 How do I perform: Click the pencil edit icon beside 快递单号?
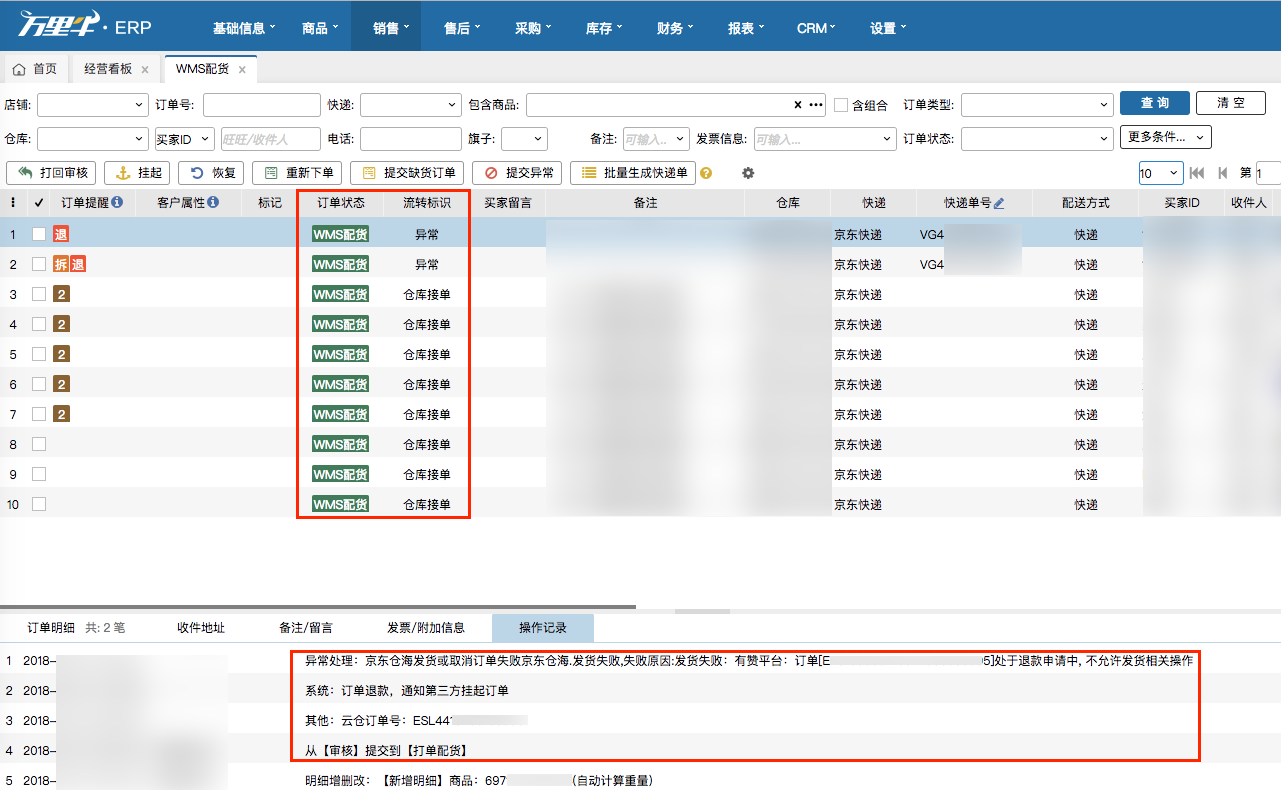999,203
